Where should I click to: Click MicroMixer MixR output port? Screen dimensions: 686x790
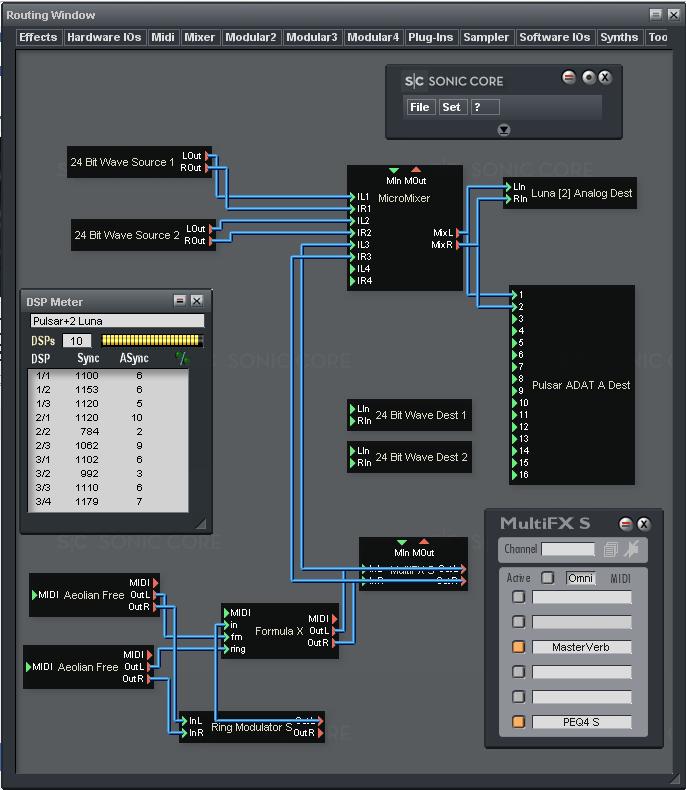(458, 245)
